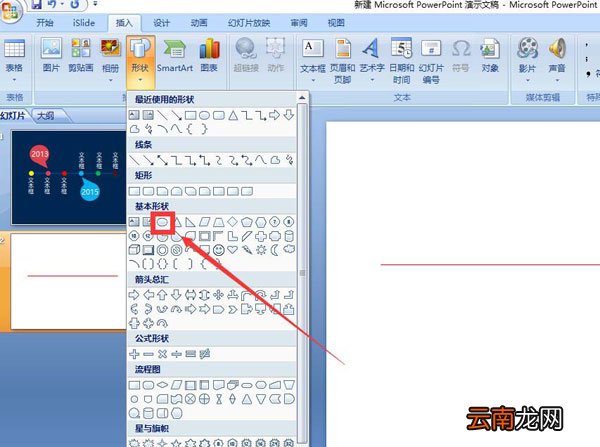The image size is (600, 447).
Task: Undo the last action in quick access toolbar
Action: coord(54,4)
